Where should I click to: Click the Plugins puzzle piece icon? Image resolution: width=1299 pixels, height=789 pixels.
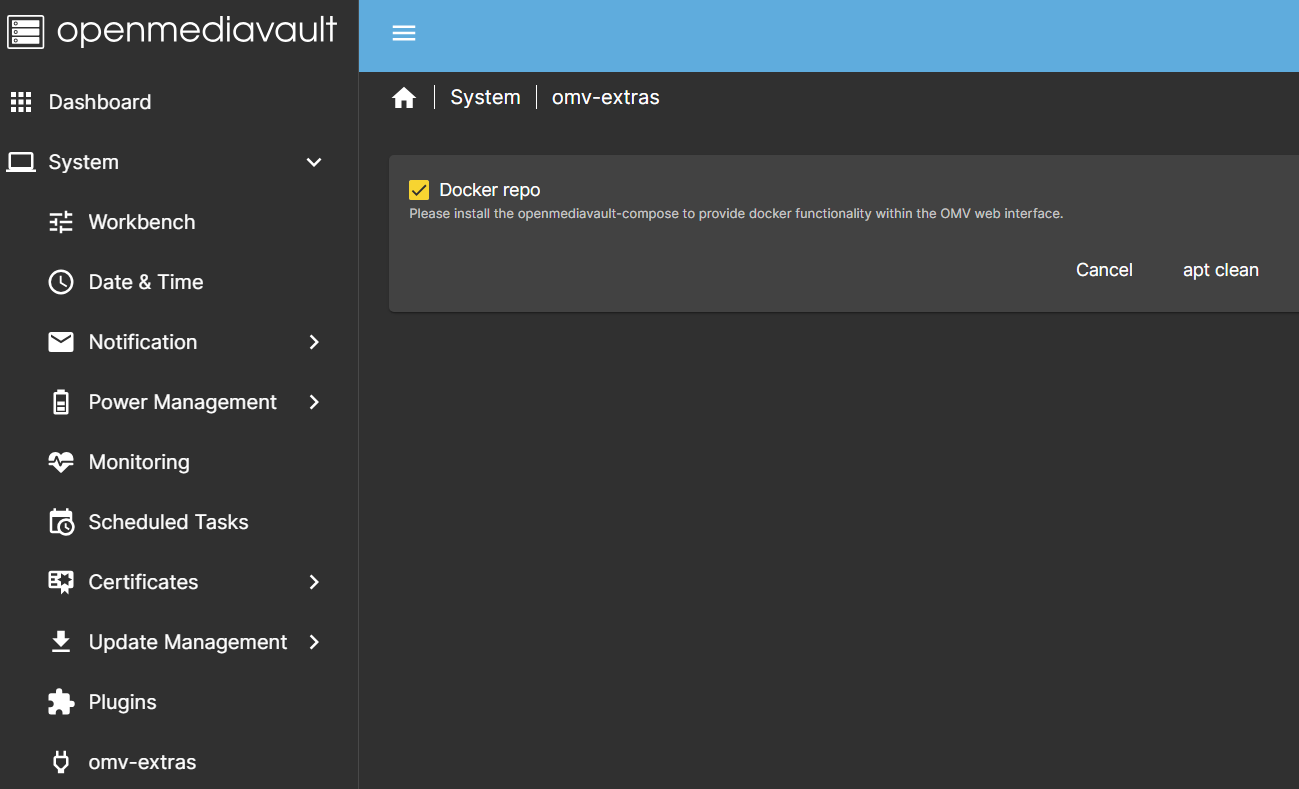(x=61, y=702)
